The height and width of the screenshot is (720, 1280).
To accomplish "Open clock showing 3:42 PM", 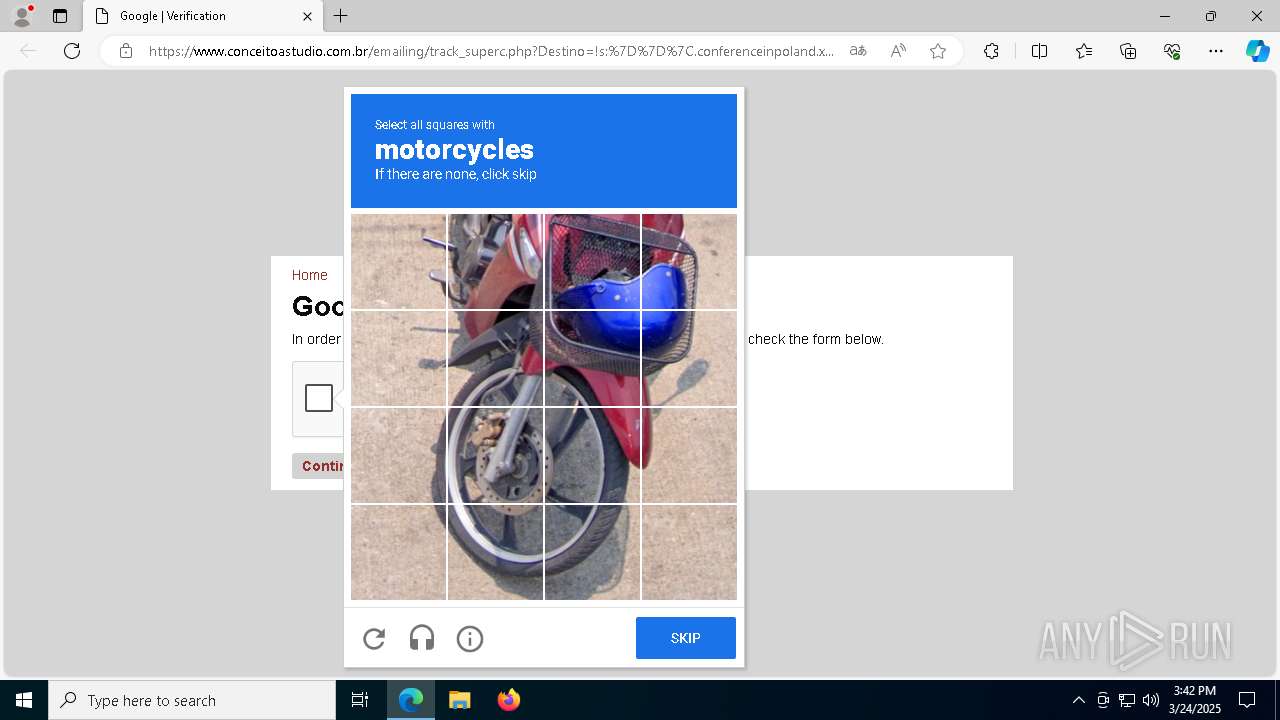I will tap(1195, 700).
